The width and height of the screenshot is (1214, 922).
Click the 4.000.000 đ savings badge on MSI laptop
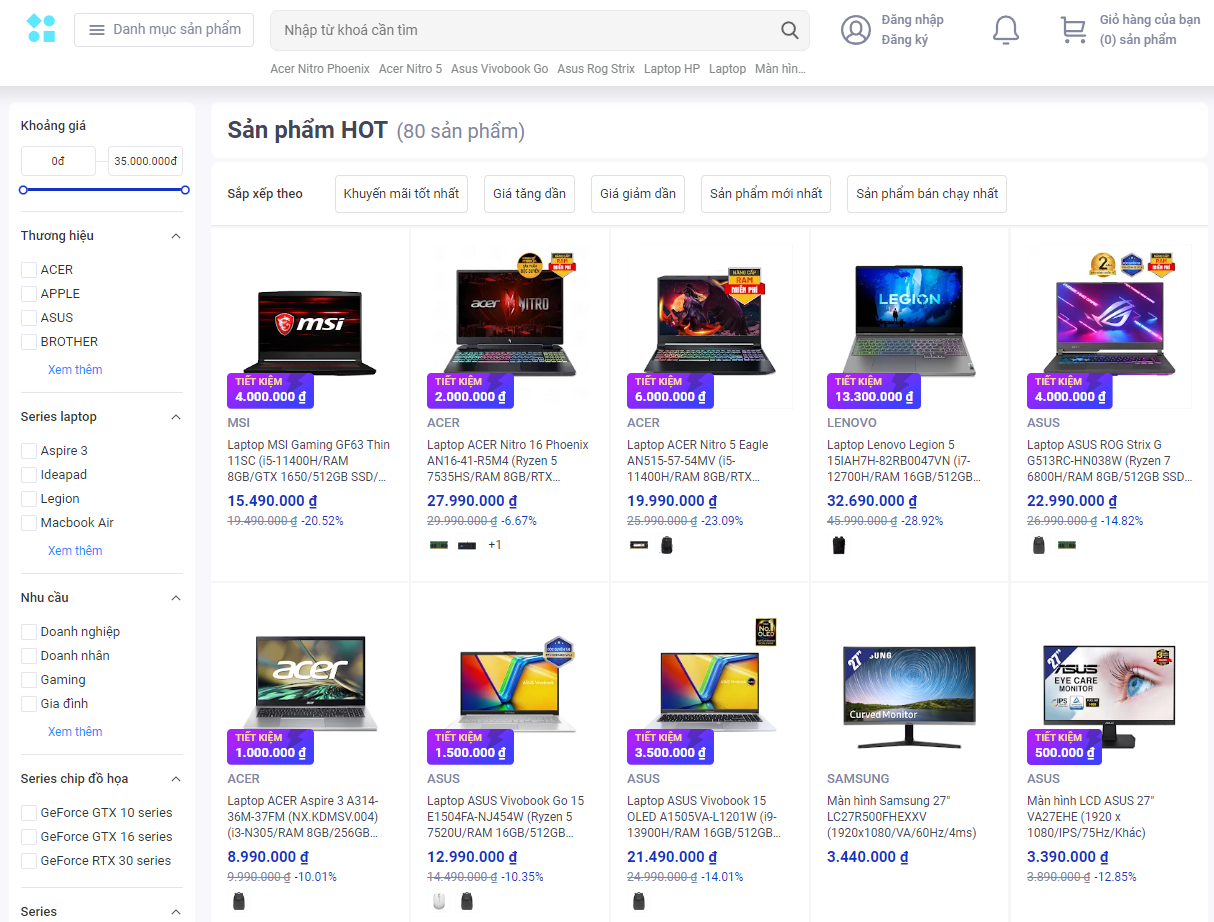(x=270, y=390)
